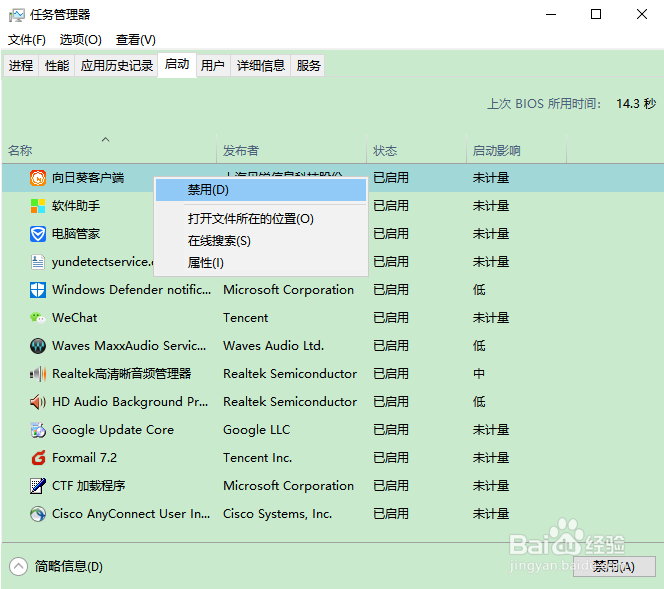Screen dimensions: 664x589
Task: Click 中 startup impact for Realtek高清晰音频管理器
Action: pos(479,373)
